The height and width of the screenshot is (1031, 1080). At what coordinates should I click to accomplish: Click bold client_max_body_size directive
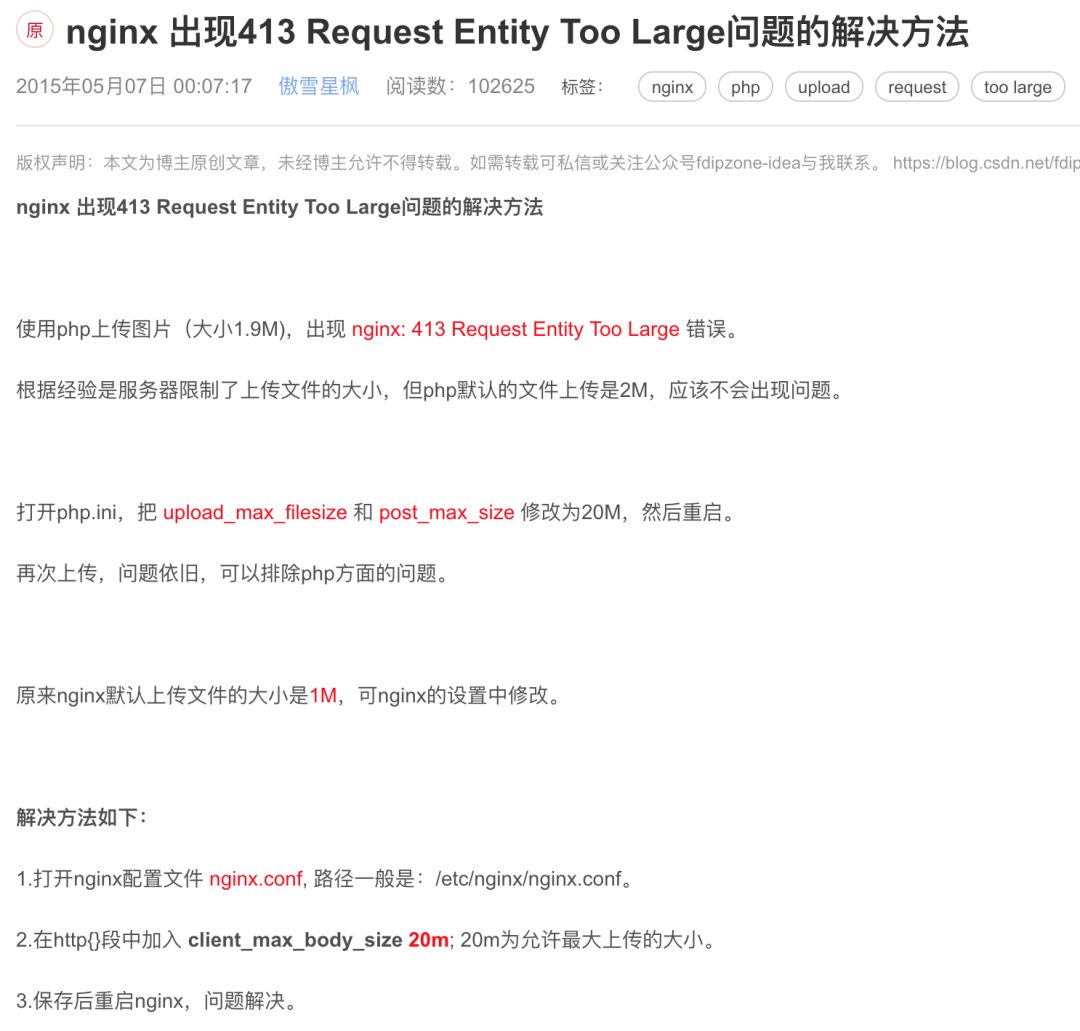[x=295, y=940]
